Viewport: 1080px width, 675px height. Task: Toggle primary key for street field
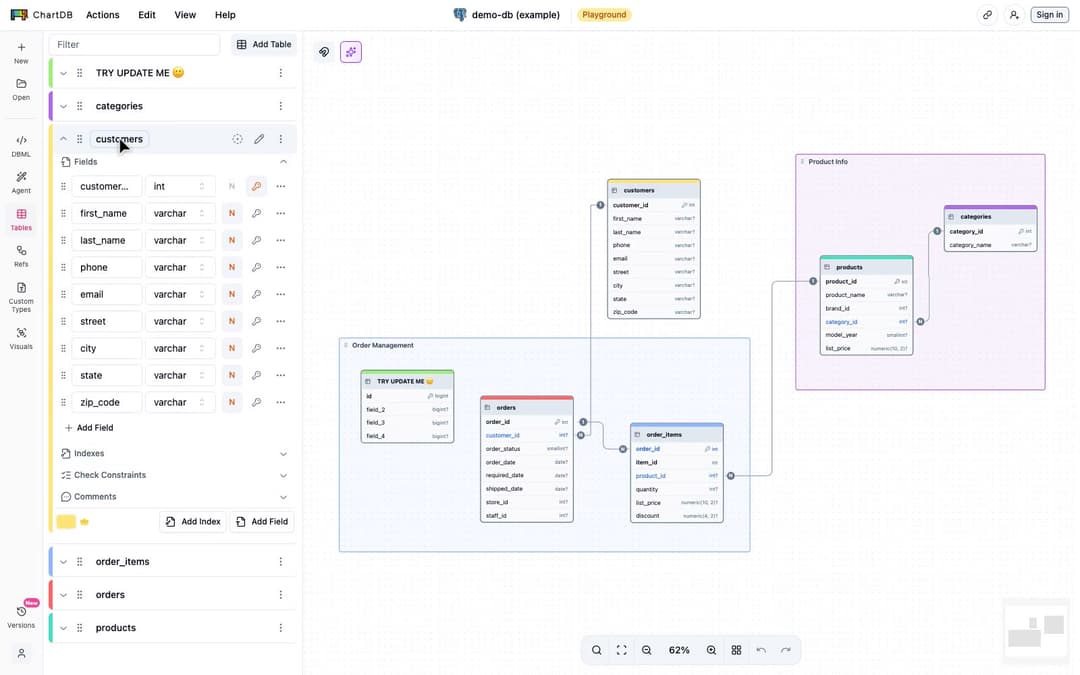pyautogui.click(x=256, y=321)
